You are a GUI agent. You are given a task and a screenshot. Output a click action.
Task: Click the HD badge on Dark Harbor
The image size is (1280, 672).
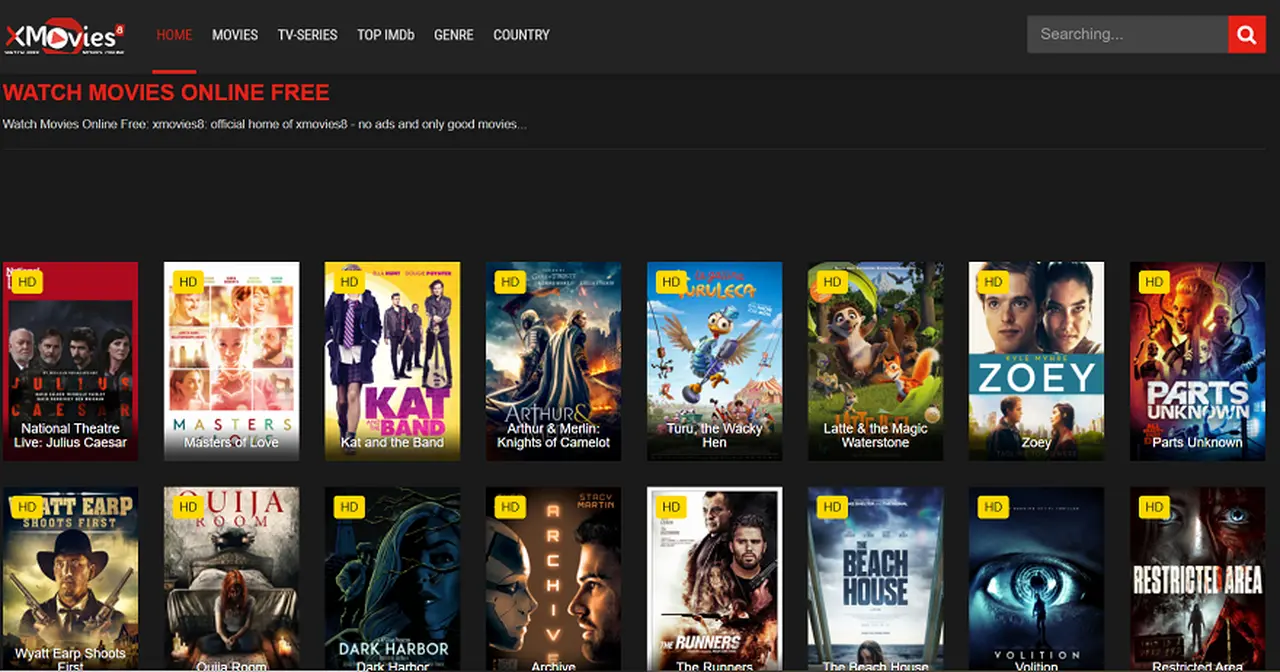click(x=349, y=507)
